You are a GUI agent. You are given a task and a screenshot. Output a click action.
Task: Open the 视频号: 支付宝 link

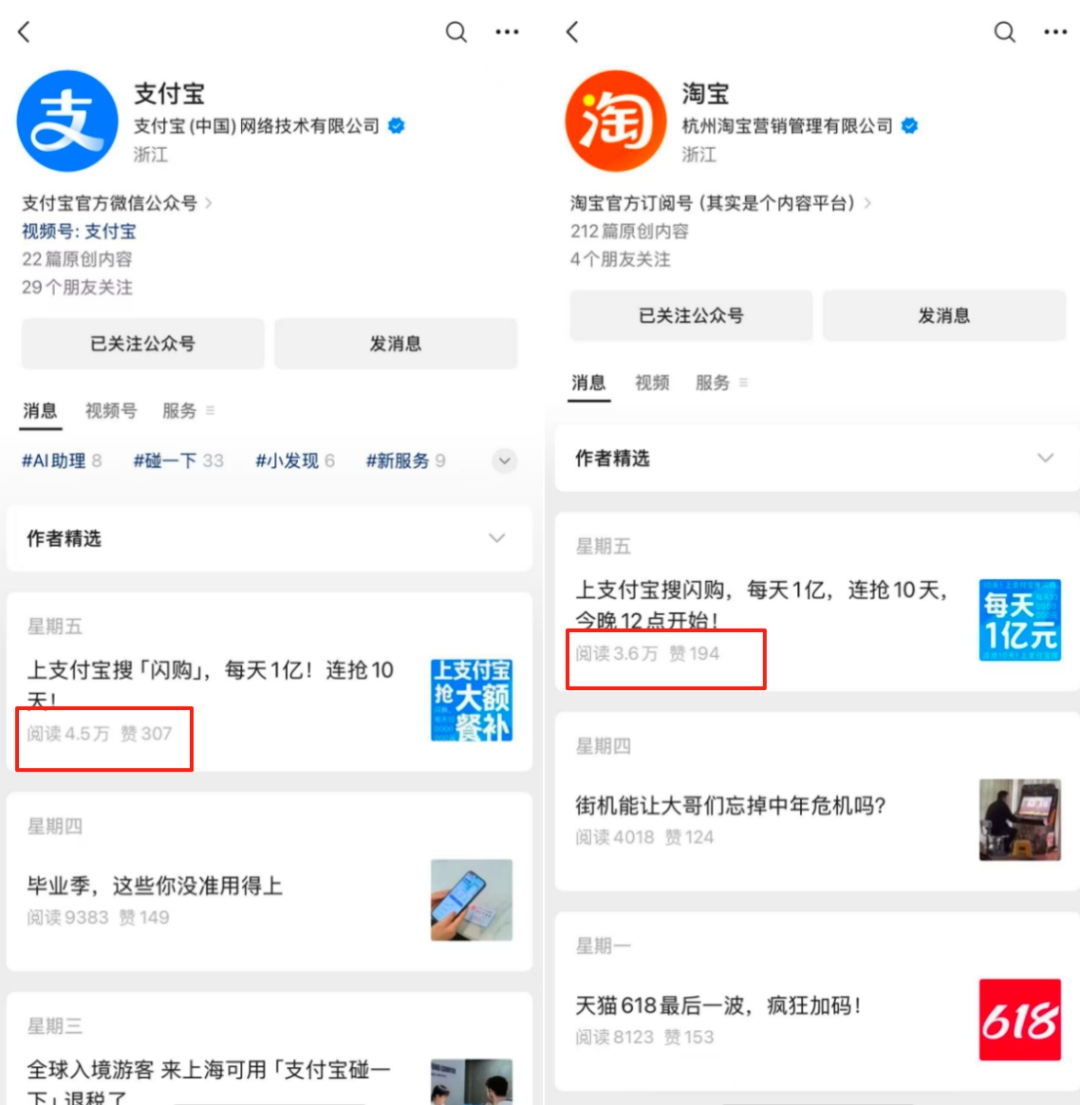click(79, 232)
